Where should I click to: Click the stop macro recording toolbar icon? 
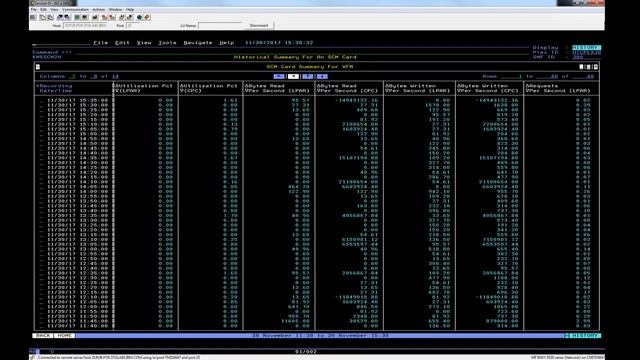pos(112,17)
